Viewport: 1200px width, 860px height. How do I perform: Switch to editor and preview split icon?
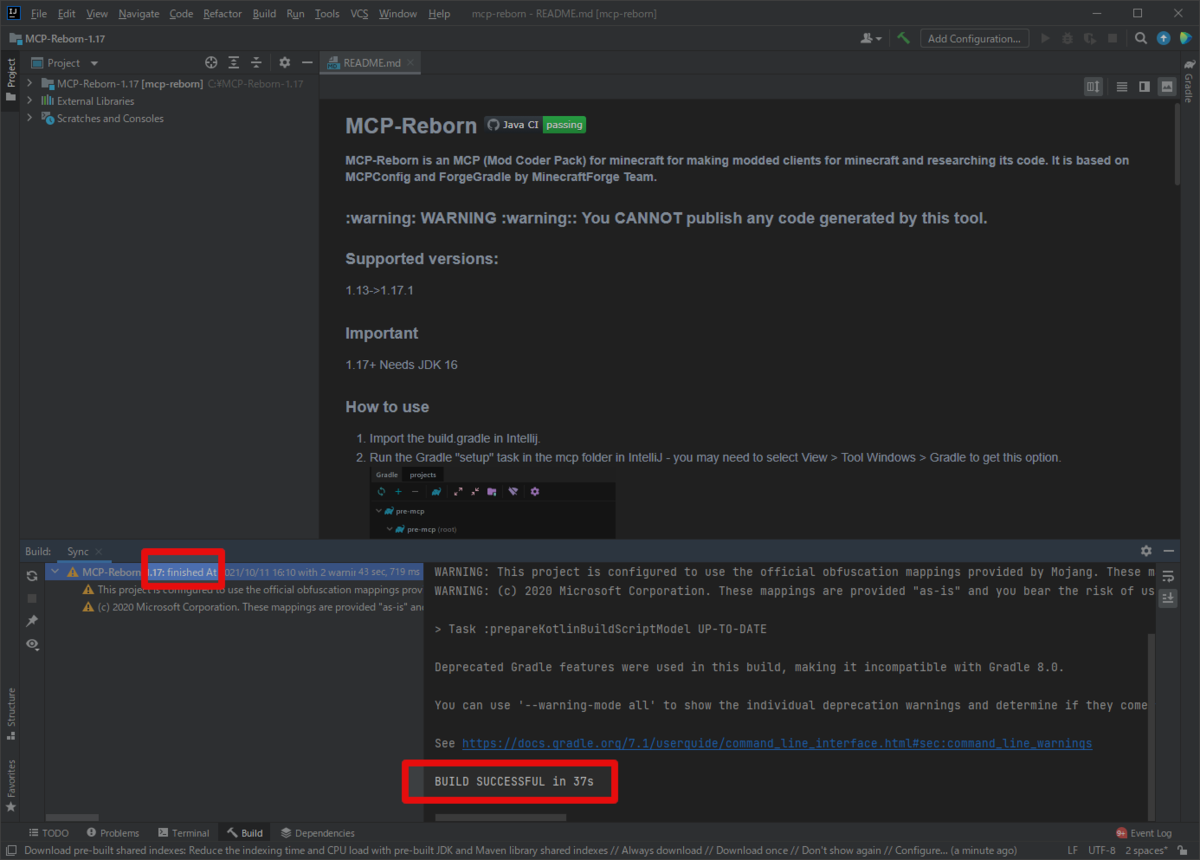[x=1144, y=87]
